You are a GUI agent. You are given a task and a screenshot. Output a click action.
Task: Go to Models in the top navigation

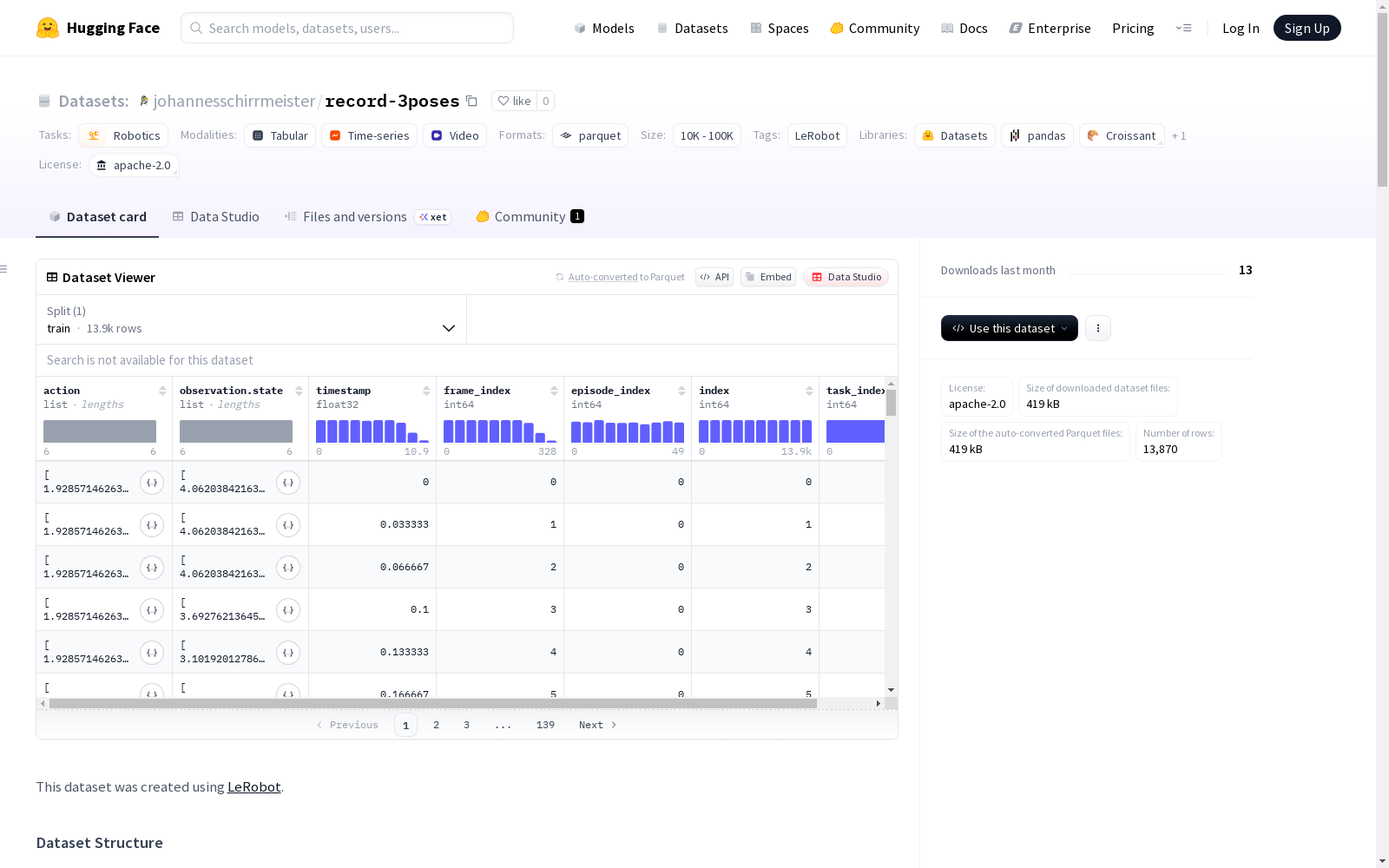(x=604, y=28)
